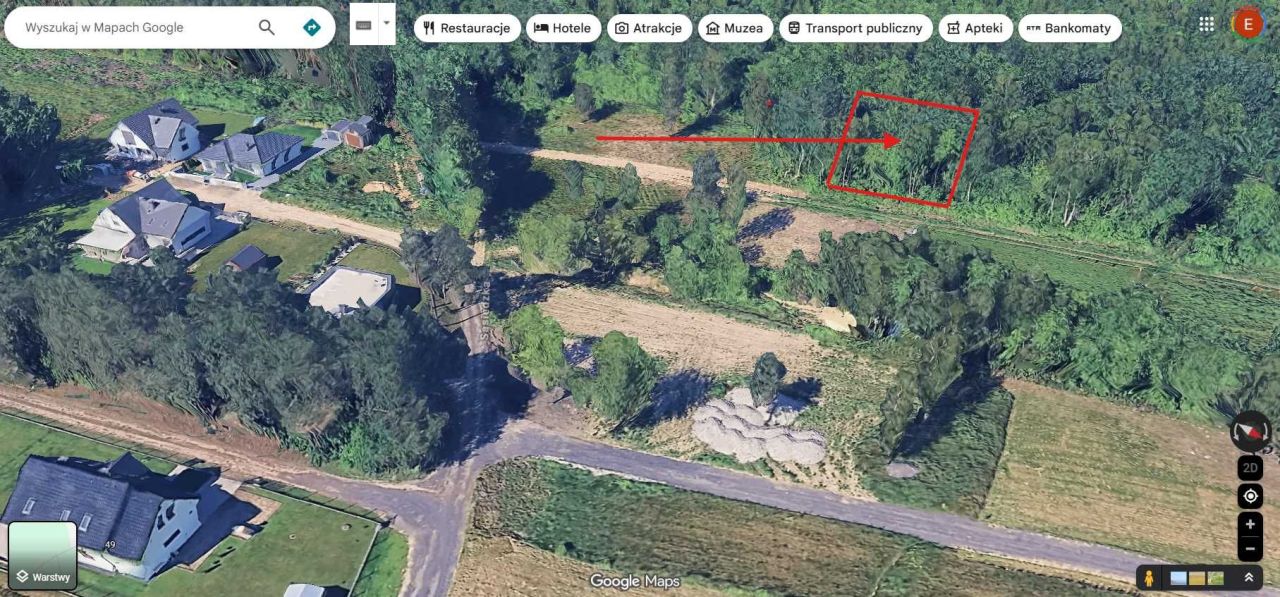
Task: Show Bankomaty nearby
Action: (x=1069, y=28)
